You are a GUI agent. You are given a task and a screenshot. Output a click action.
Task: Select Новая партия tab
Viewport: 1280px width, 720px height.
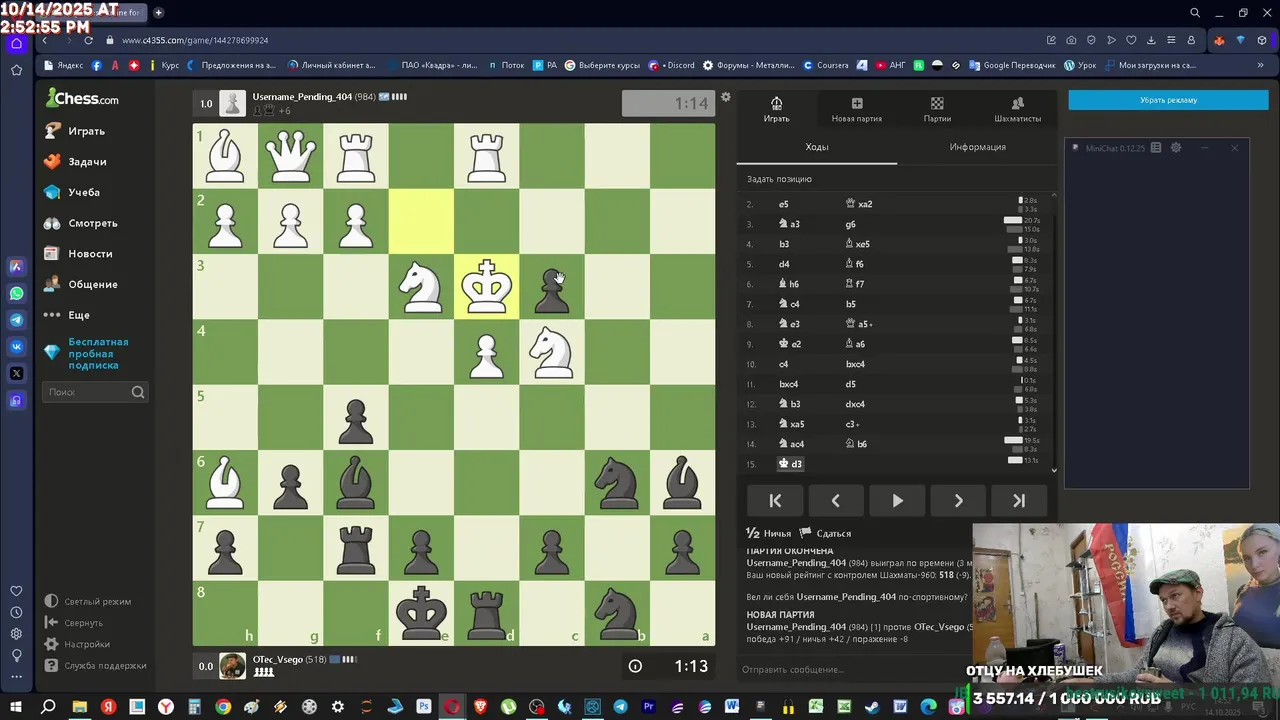coord(857,109)
